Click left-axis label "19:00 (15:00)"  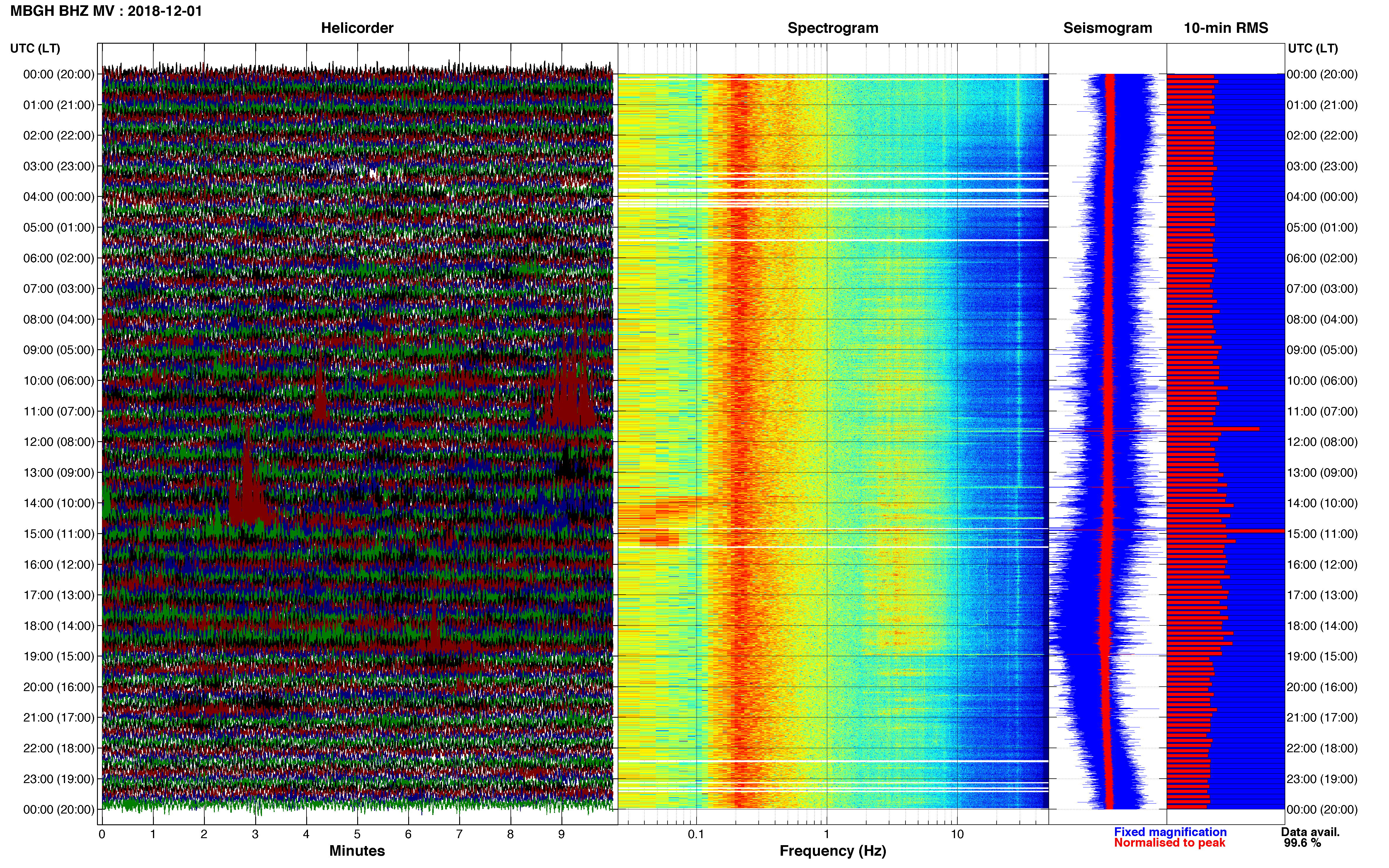coord(59,656)
